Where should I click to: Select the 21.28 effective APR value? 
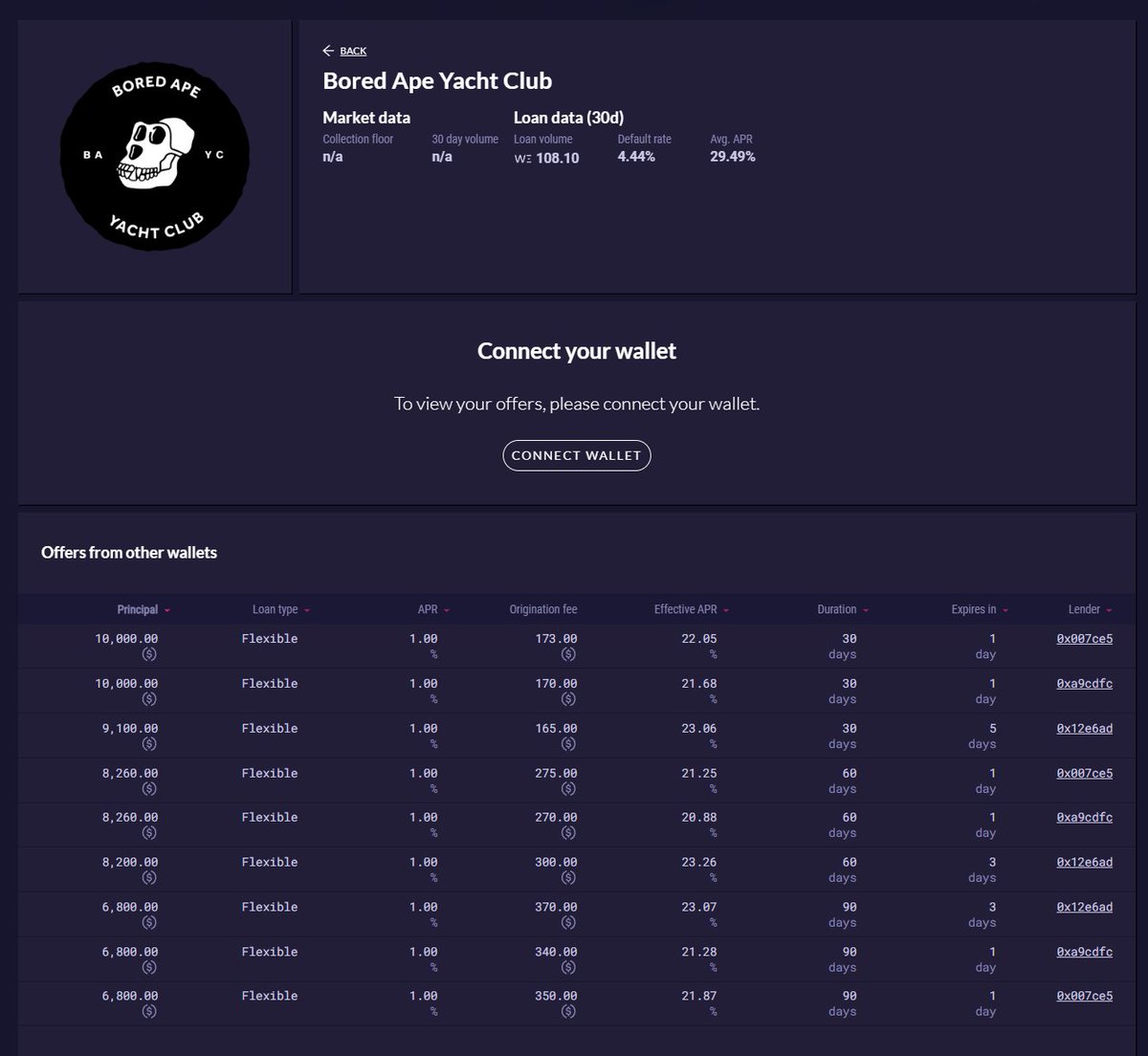(x=699, y=953)
